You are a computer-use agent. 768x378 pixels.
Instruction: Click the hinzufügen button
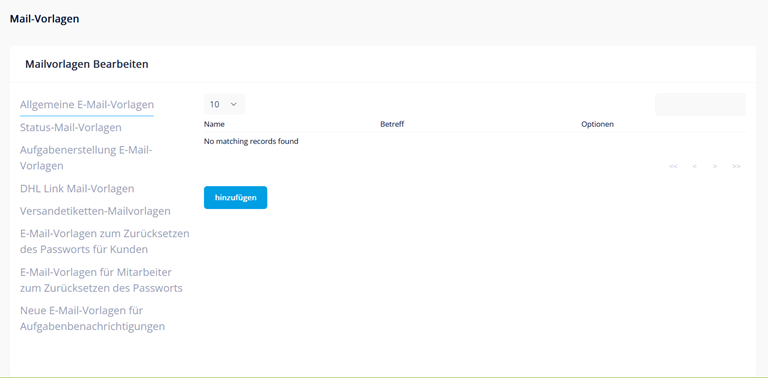click(x=236, y=197)
